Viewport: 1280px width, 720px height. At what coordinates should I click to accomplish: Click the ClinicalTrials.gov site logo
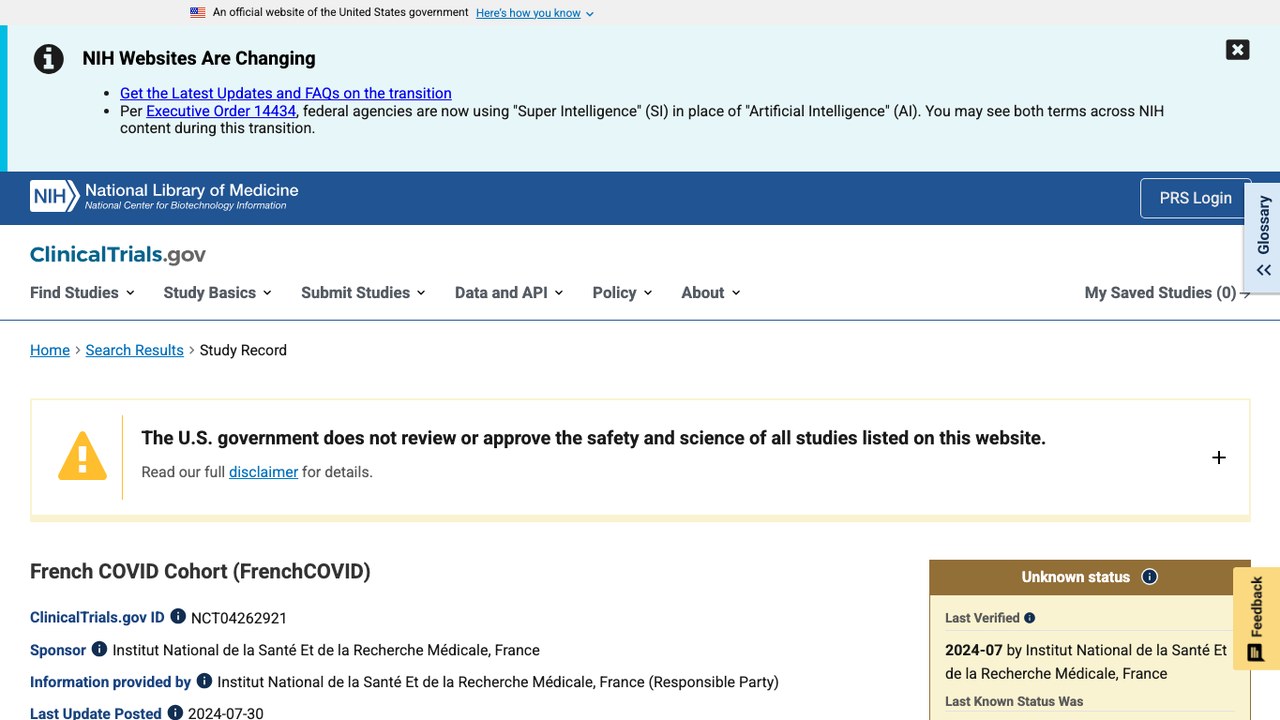point(118,255)
